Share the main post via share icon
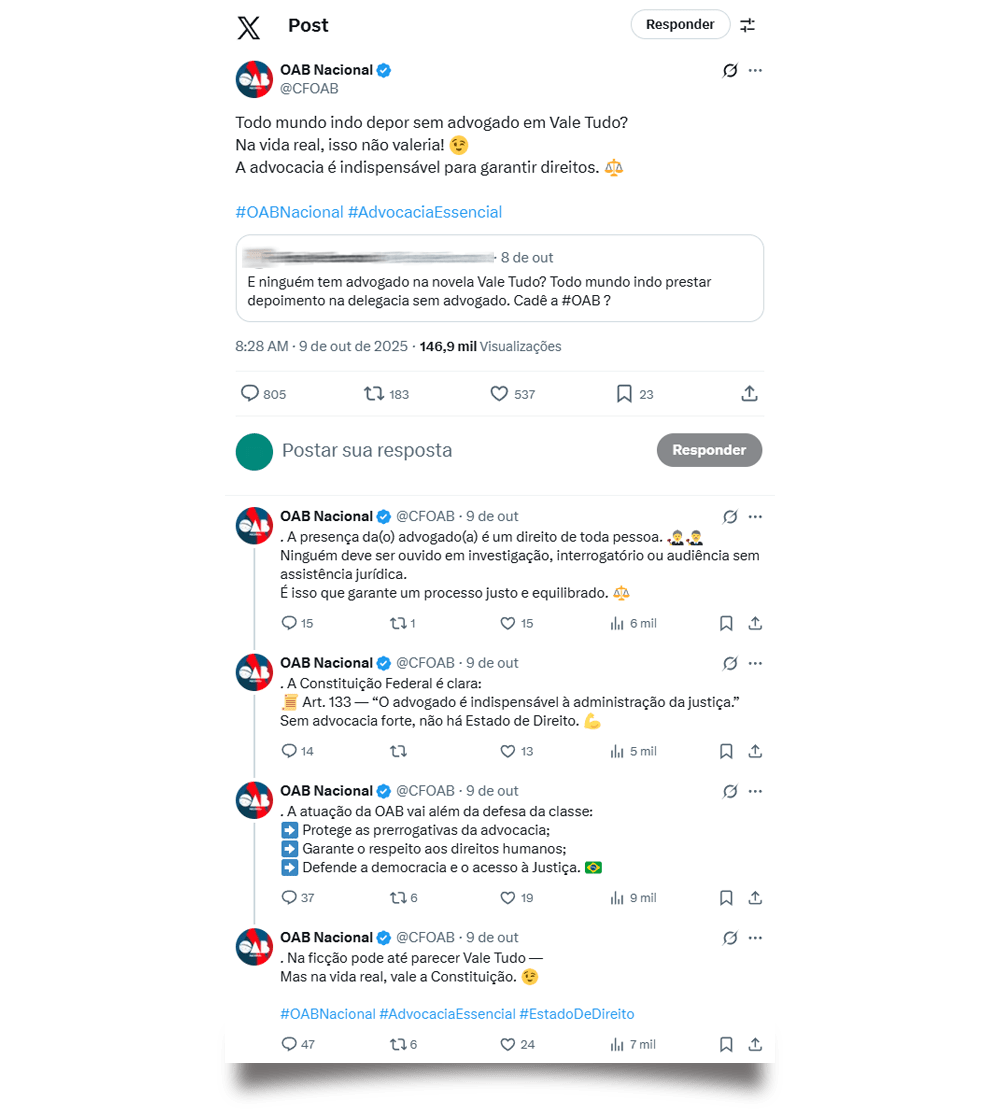Viewport: 1000px width, 1109px height. click(749, 394)
